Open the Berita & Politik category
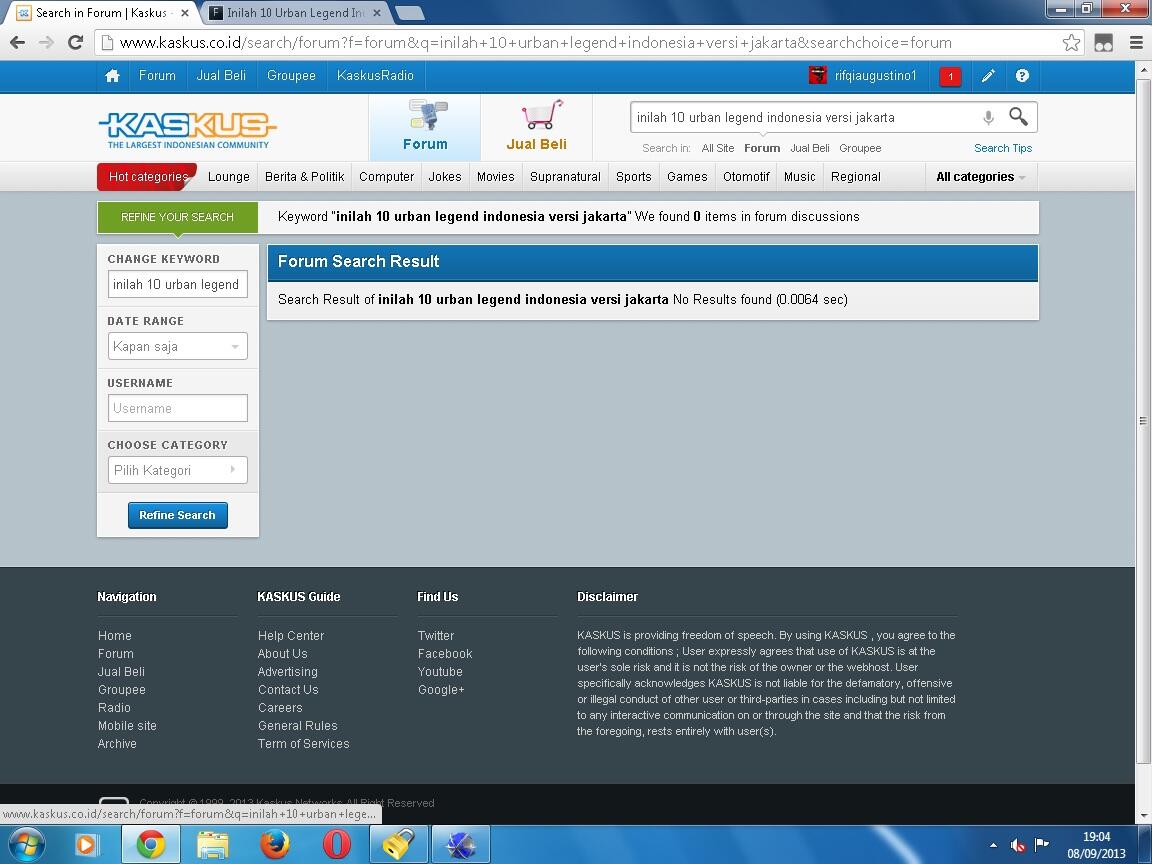 (304, 177)
